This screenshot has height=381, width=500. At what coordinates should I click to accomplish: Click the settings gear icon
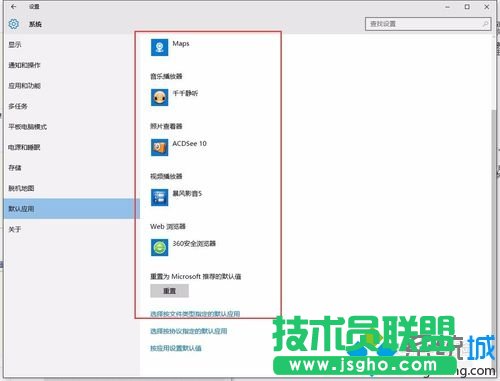(14, 24)
